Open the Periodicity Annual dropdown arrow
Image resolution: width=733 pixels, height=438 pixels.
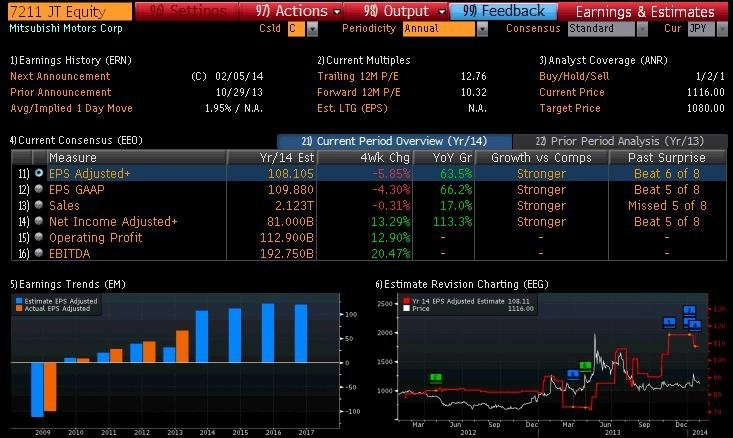coord(482,29)
